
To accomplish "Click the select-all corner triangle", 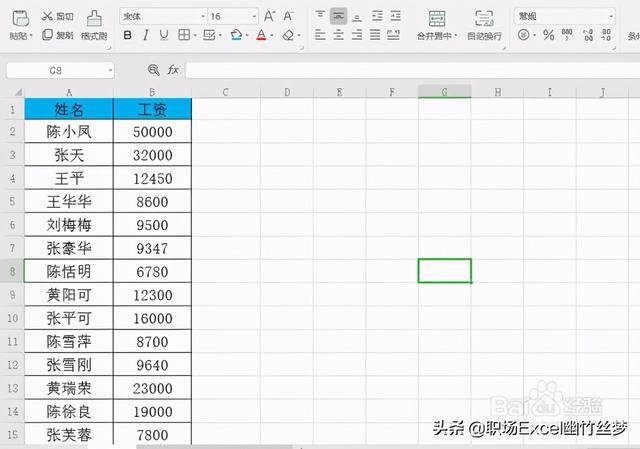I will coord(18,92).
